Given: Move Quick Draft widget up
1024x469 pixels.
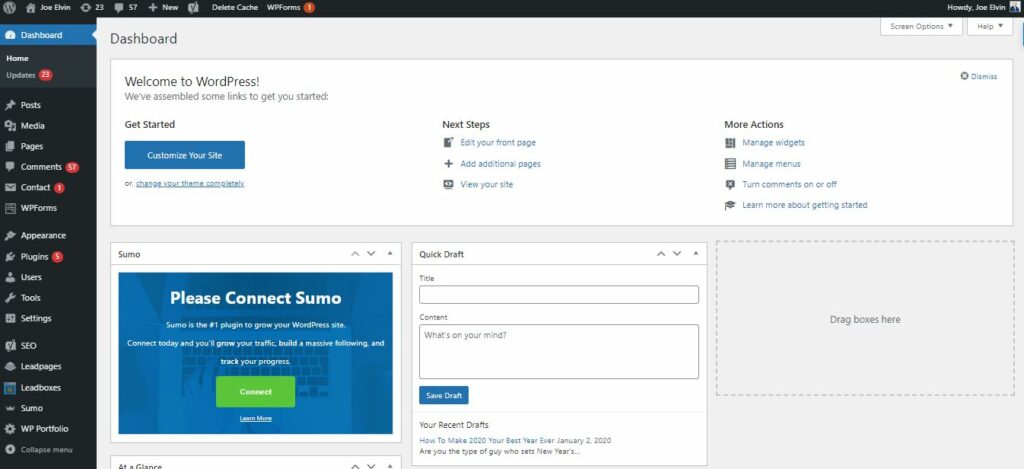Looking at the screenshot, I should [x=661, y=254].
